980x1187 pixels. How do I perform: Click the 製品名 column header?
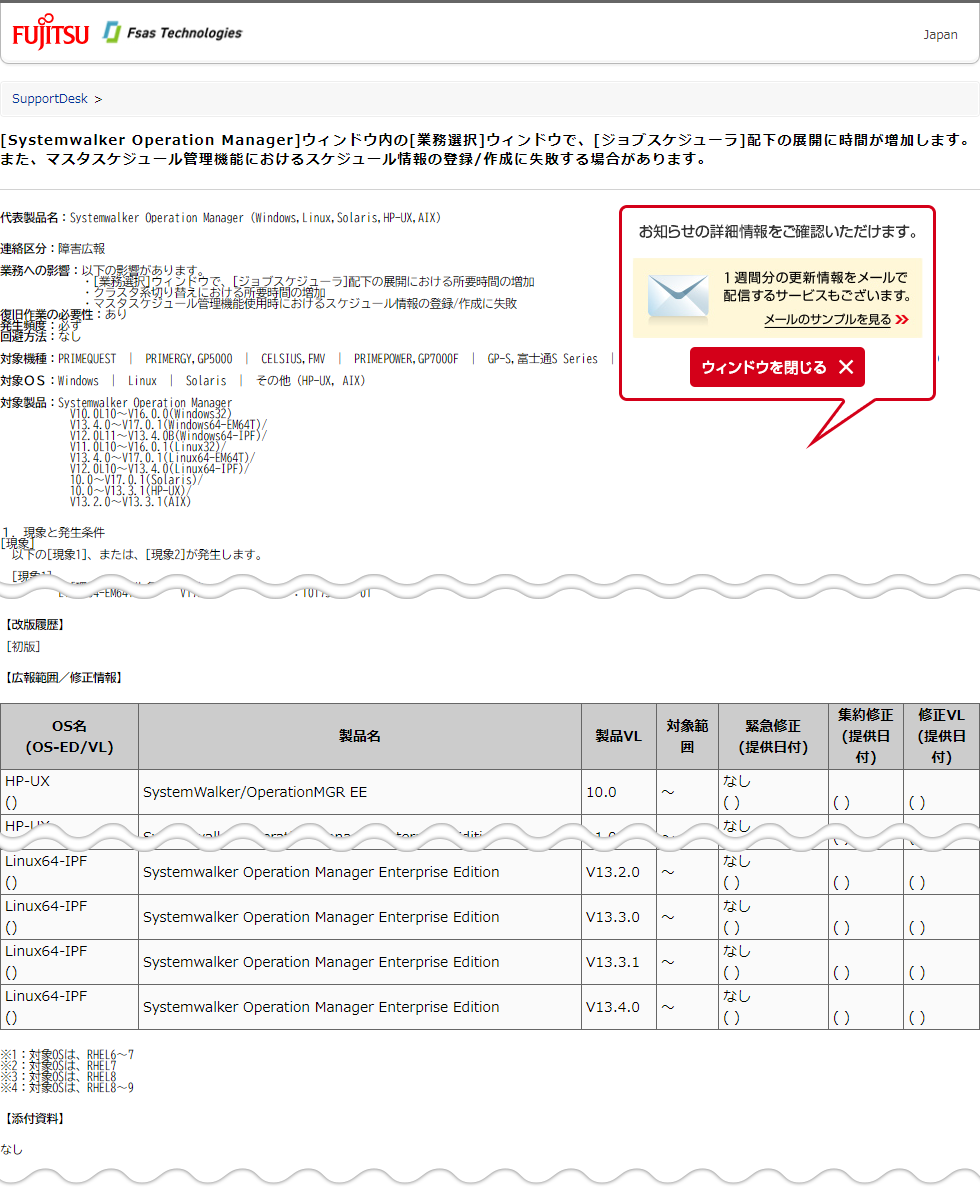click(x=360, y=737)
